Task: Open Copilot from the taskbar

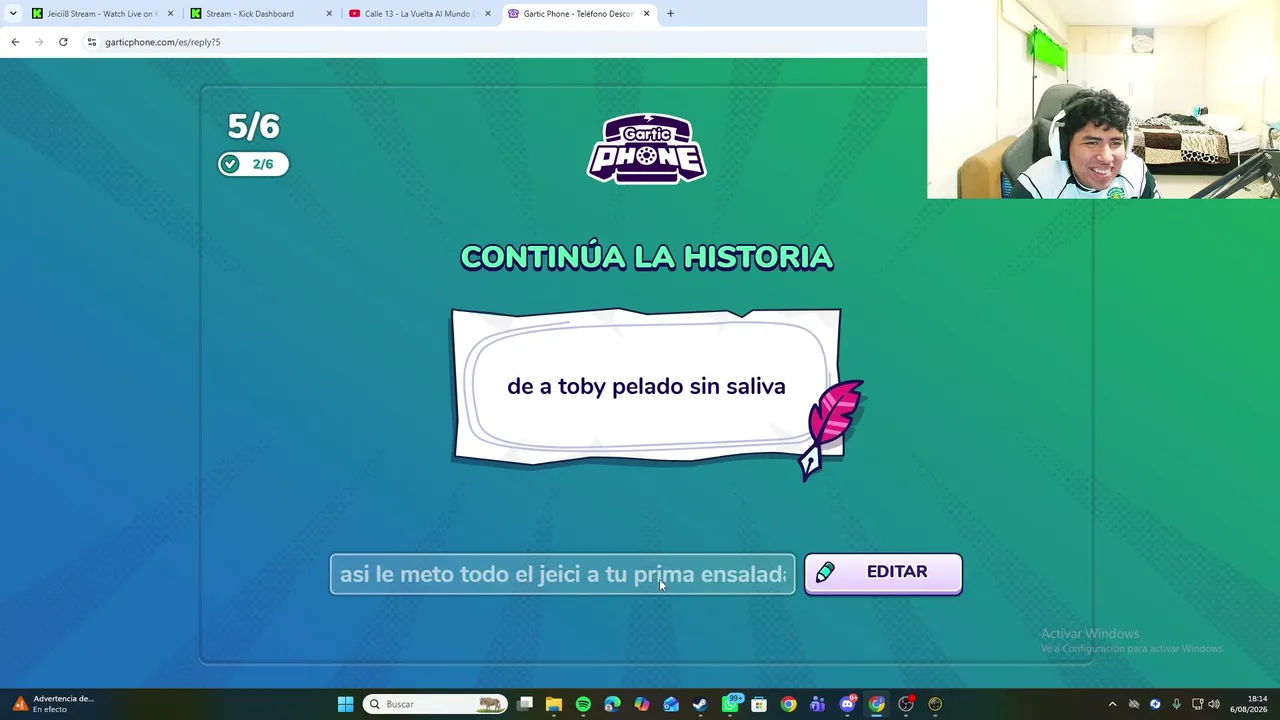Action: [x=642, y=704]
